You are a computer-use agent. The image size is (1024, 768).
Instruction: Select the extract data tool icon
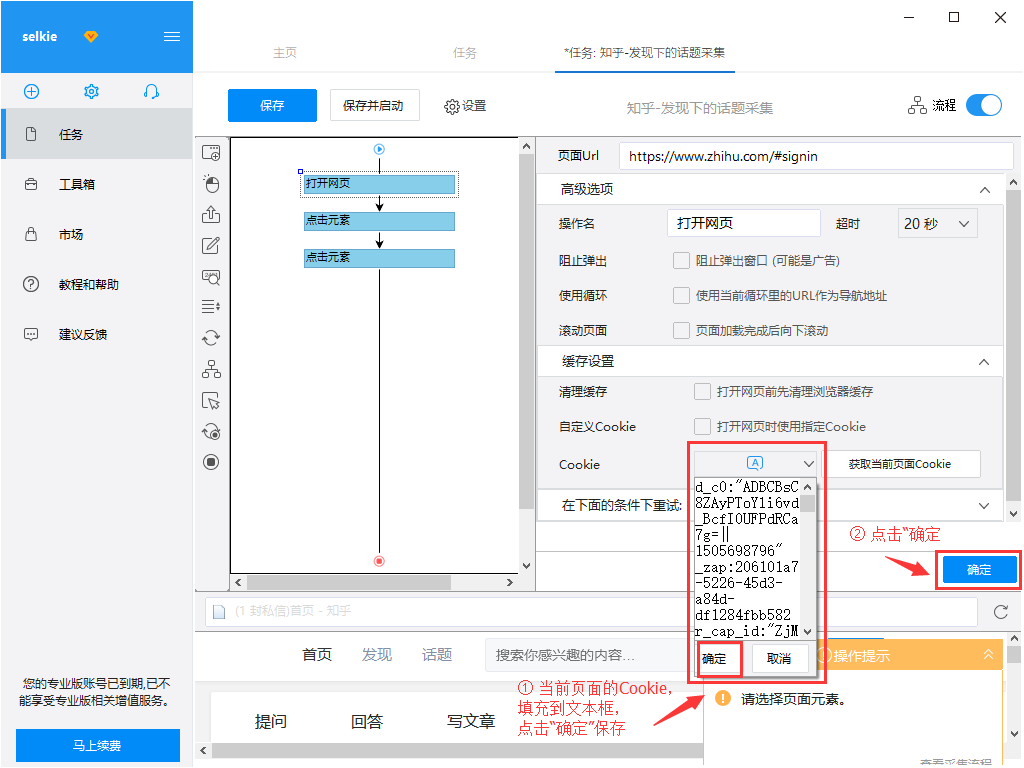211,214
